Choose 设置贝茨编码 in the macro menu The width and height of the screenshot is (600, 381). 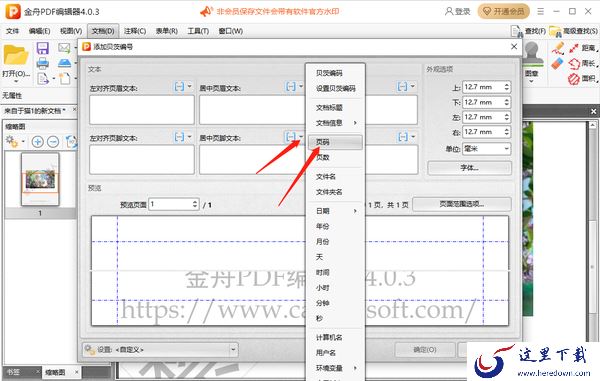click(x=335, y=88)
